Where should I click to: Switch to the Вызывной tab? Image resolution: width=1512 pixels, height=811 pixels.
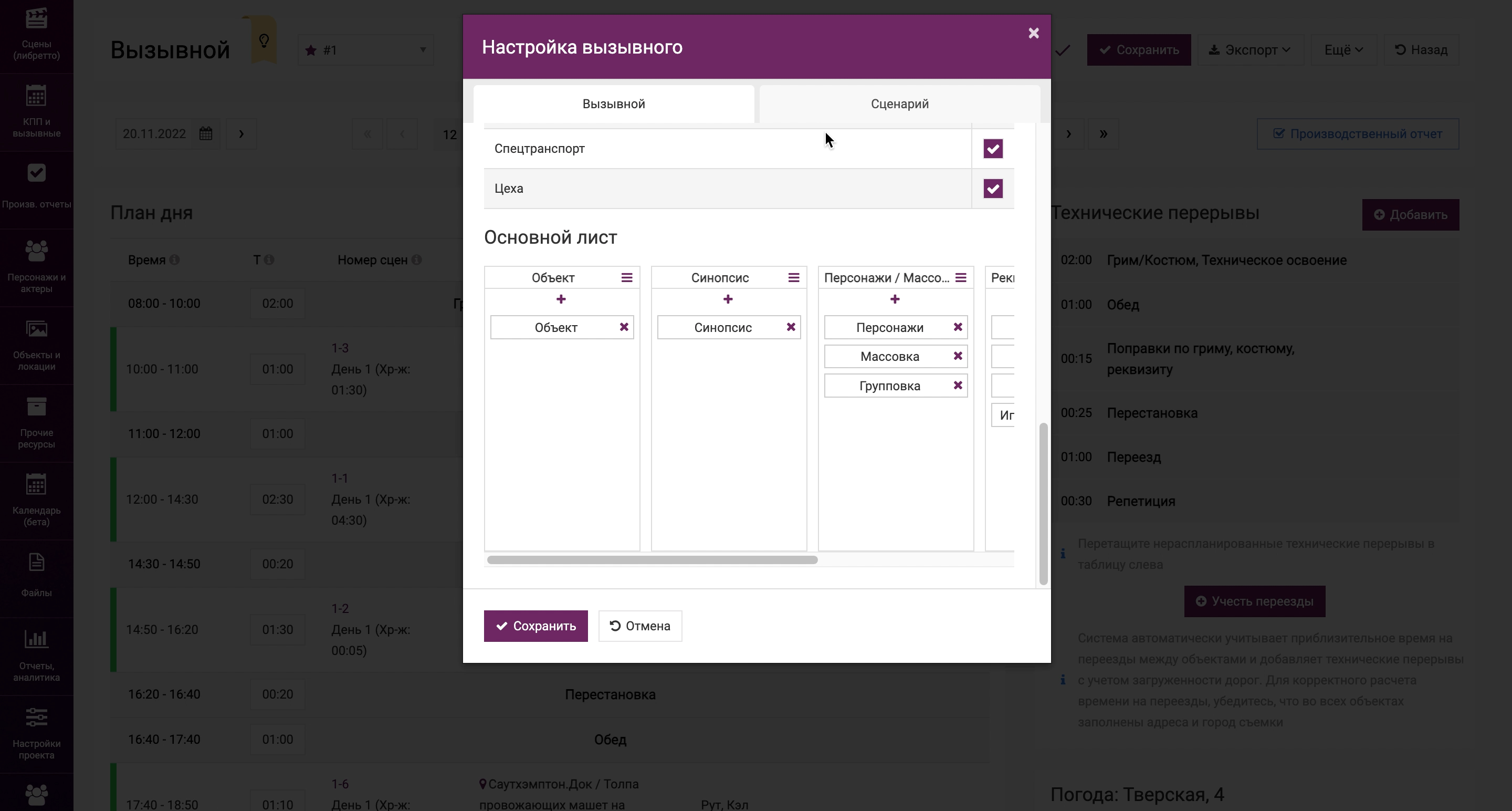[x=613, y=104]
